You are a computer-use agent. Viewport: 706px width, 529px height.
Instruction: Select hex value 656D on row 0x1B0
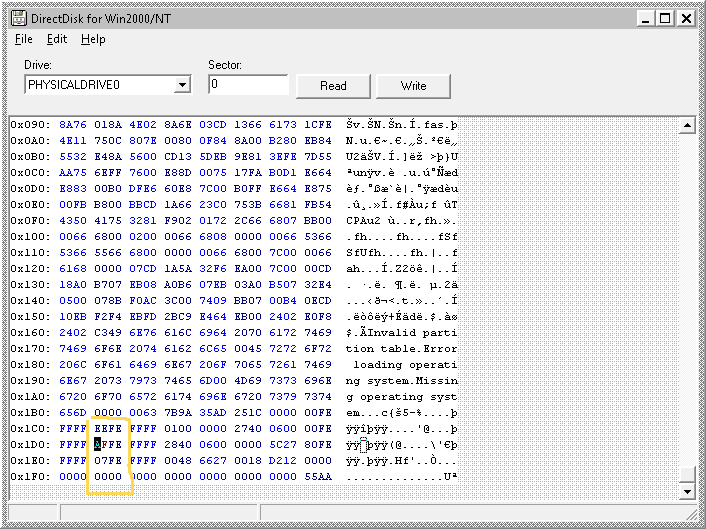tap(73, 413)
